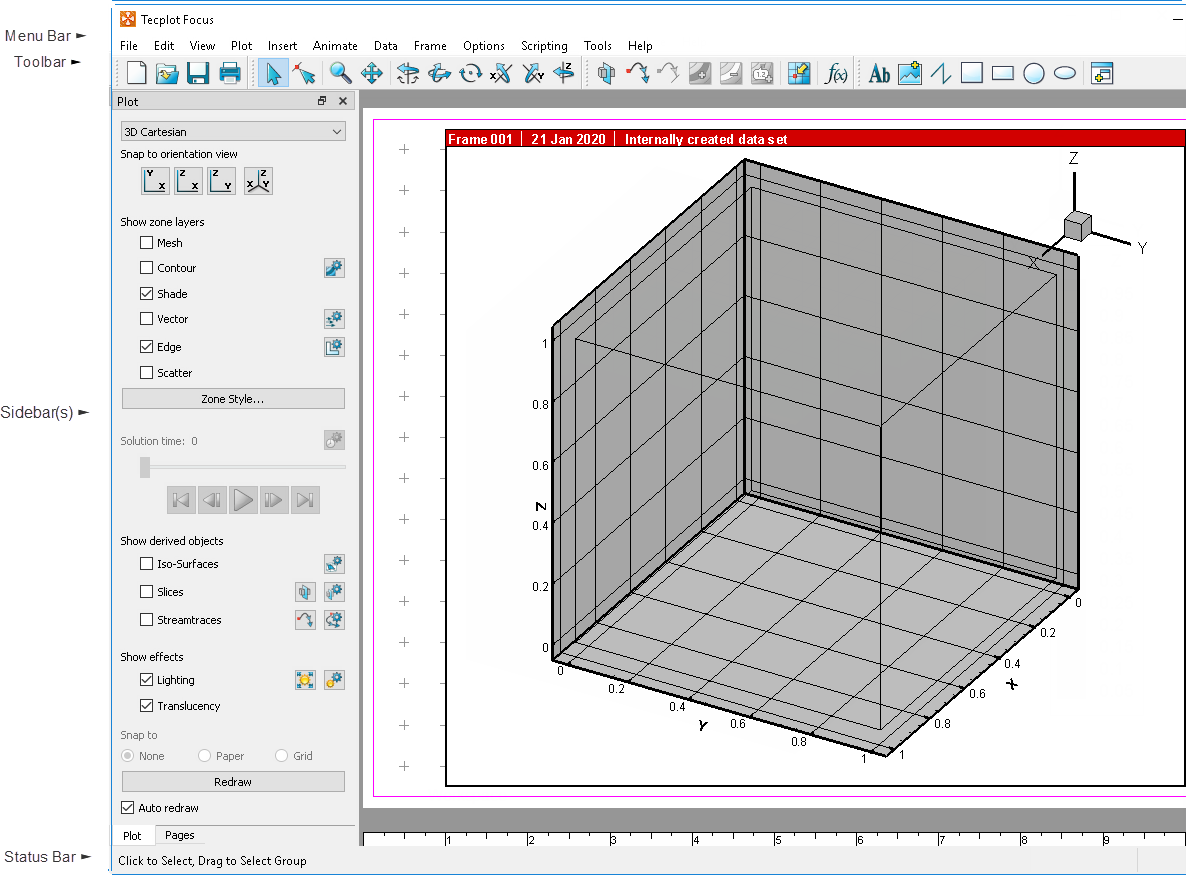Open the Insert menu

[282, 46]
